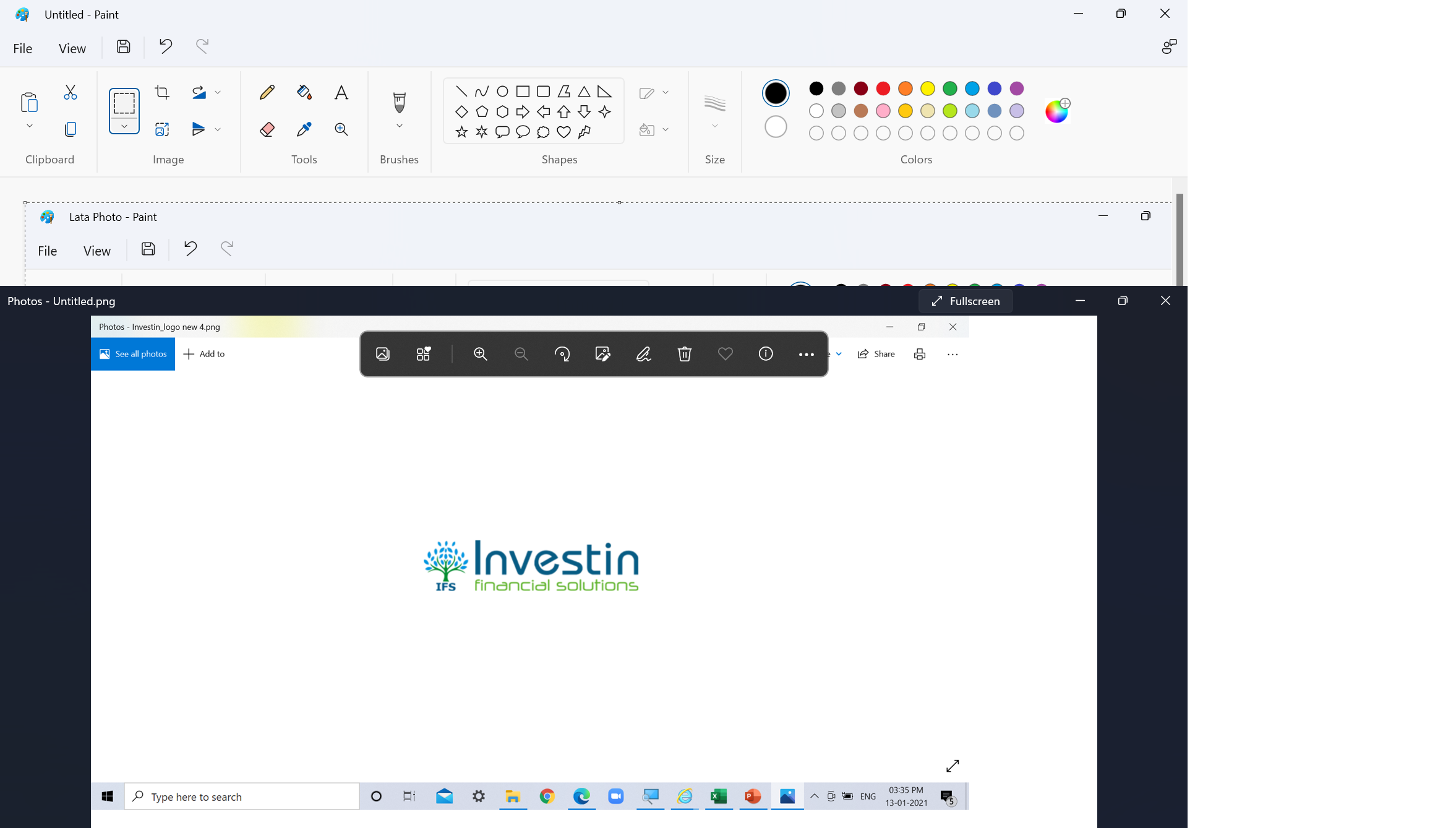Select the Magnifier tool in Paint
Viewport: 1456px width, 828px height.
341,129
